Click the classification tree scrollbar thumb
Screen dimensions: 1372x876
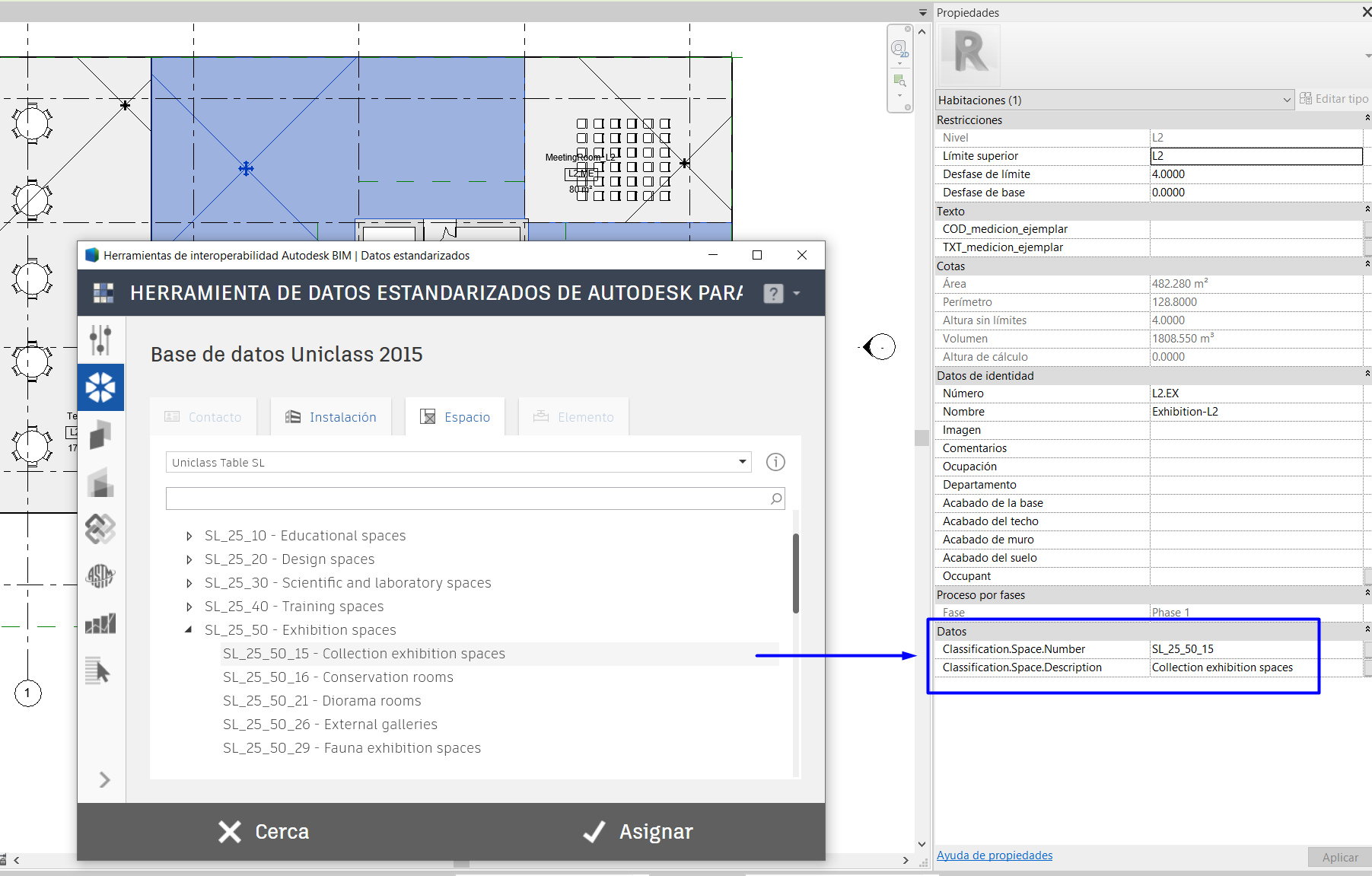pyautogui.click(x=796, y=573)
